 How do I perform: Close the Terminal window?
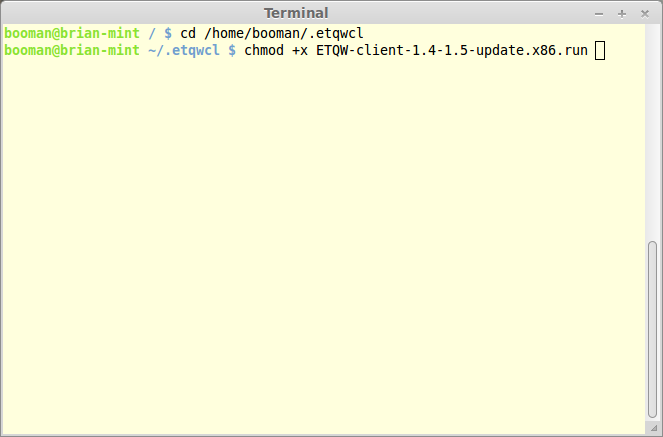tap(644, 14)
